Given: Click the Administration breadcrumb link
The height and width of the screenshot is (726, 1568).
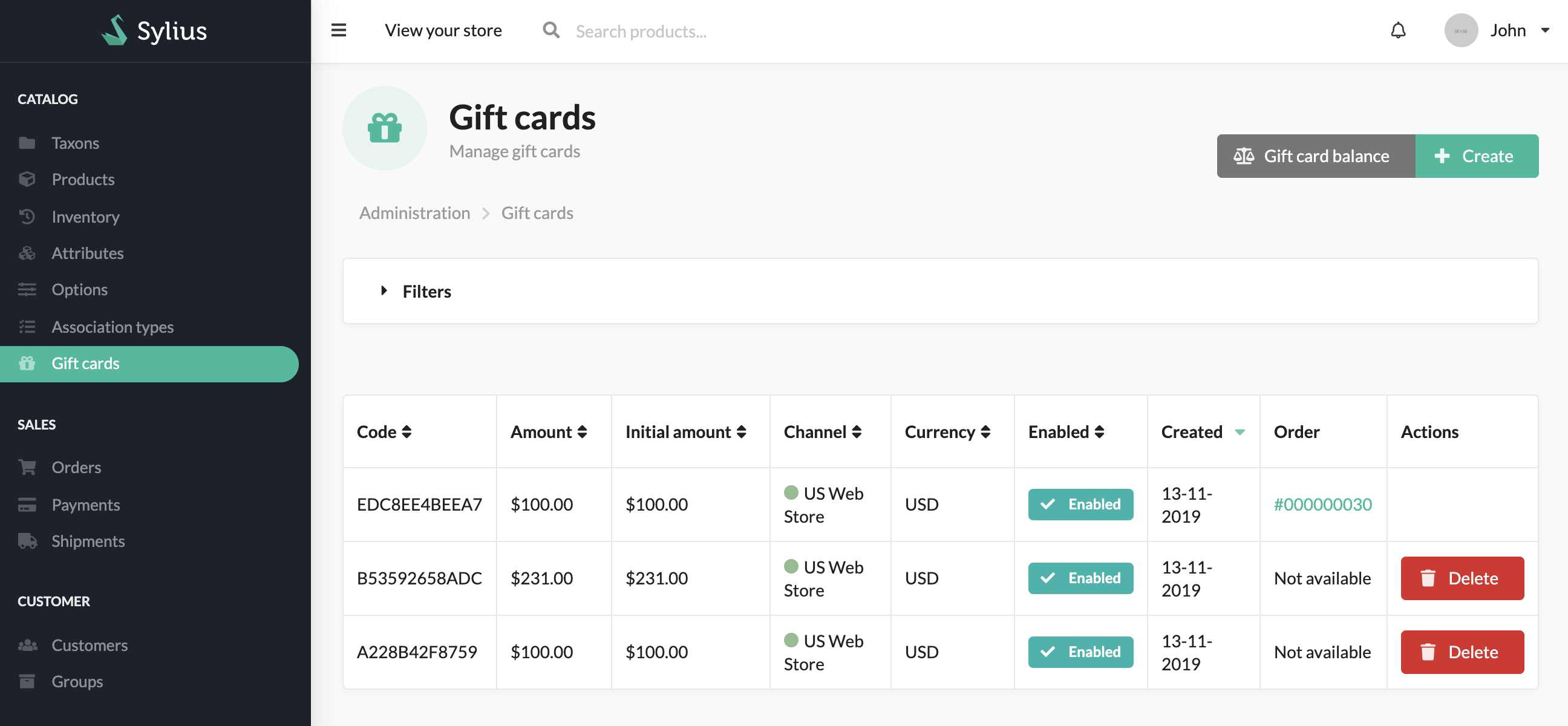Looking at the screenshot, I should coord(414,211).
